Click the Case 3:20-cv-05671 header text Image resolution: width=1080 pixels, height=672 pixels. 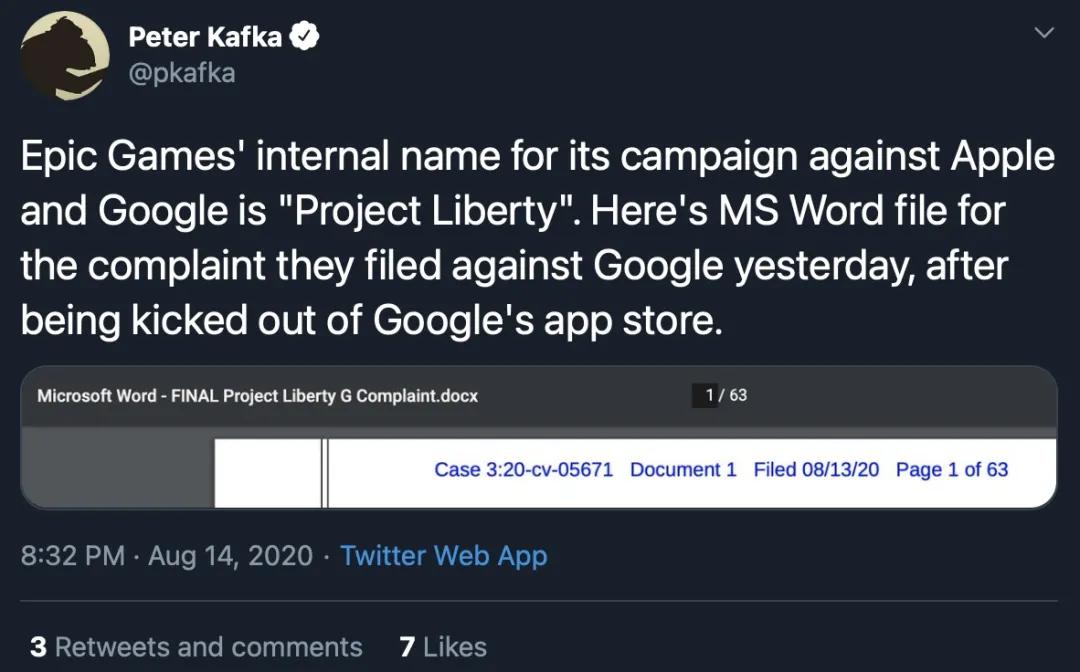click(x=523, y=469)
